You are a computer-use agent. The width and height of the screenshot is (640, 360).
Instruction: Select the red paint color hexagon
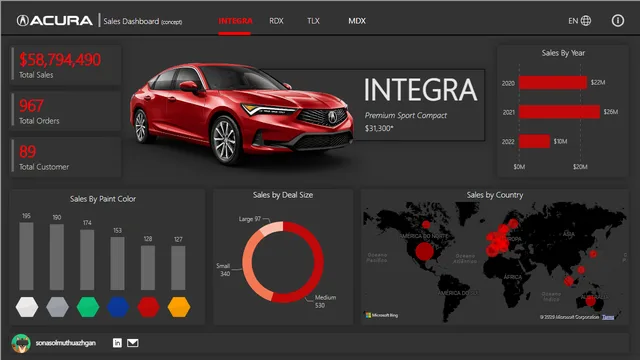click(148, 307)
